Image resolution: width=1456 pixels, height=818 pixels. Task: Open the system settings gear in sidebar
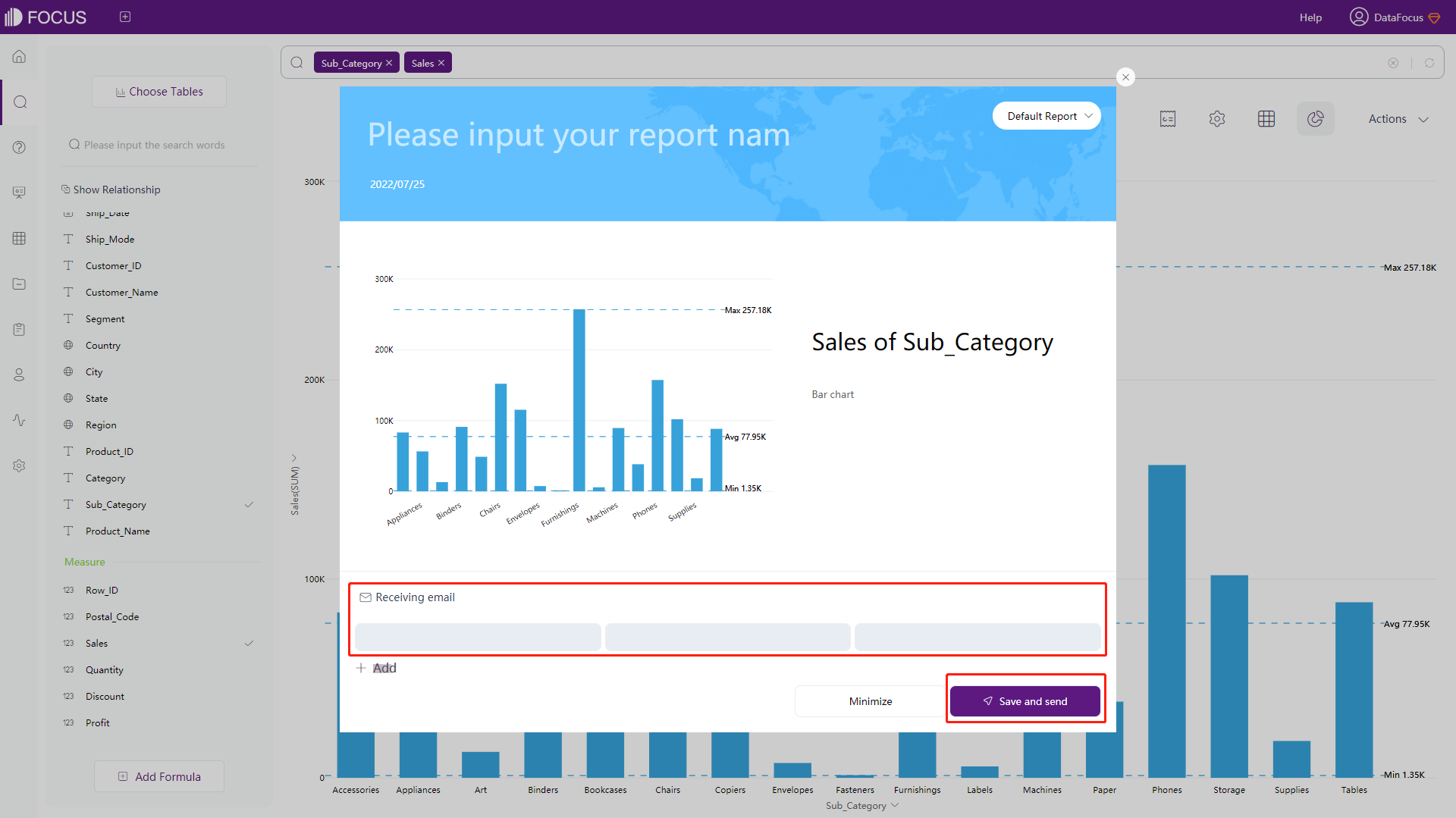(20, 465)
